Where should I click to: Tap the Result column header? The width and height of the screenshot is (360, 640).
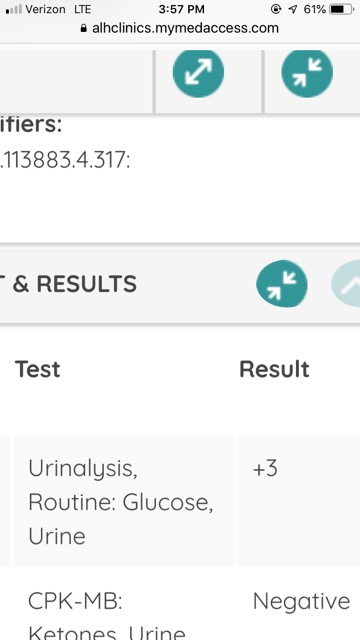point(274,369)
